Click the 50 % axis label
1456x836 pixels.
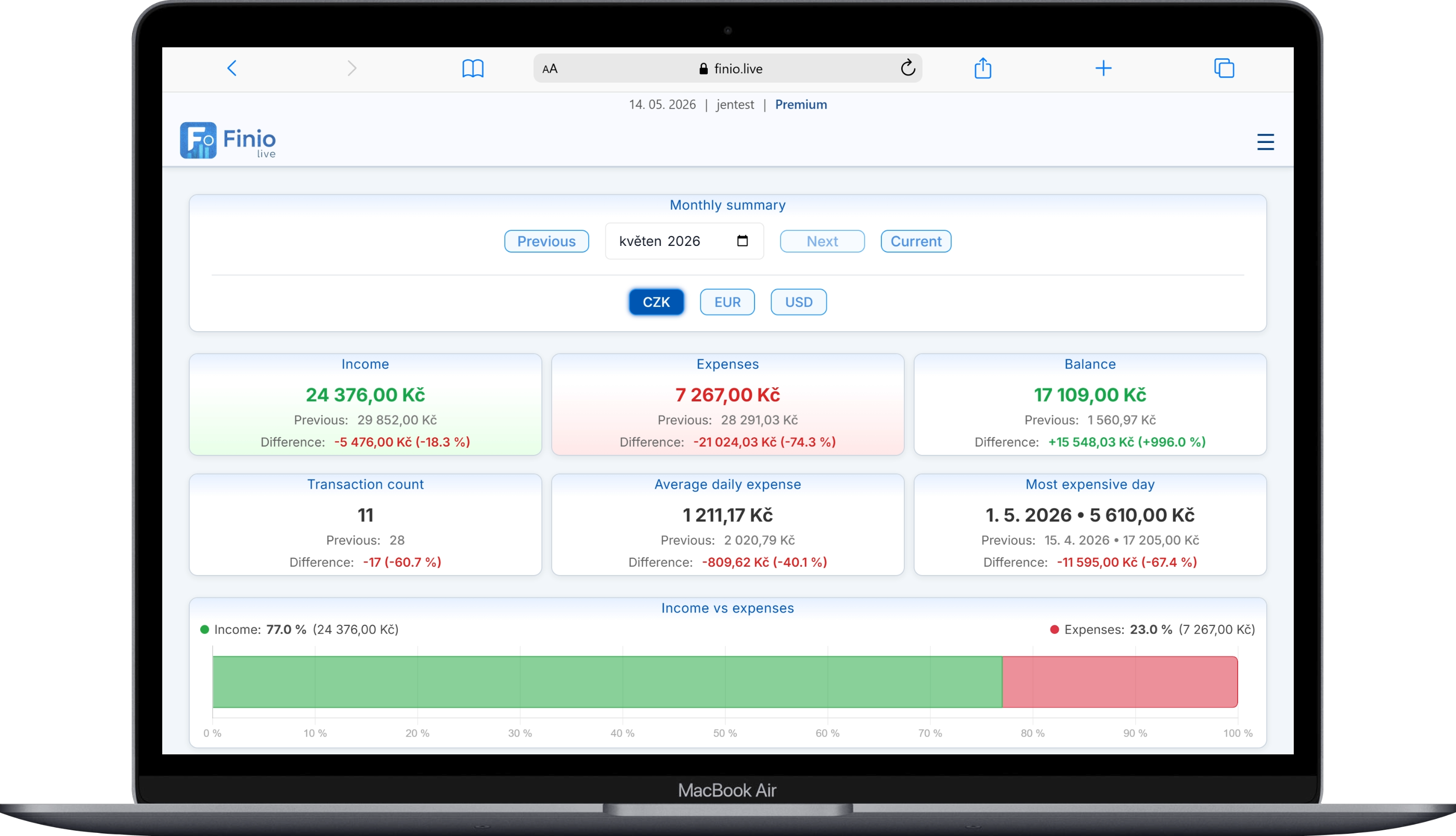[724, 733]
